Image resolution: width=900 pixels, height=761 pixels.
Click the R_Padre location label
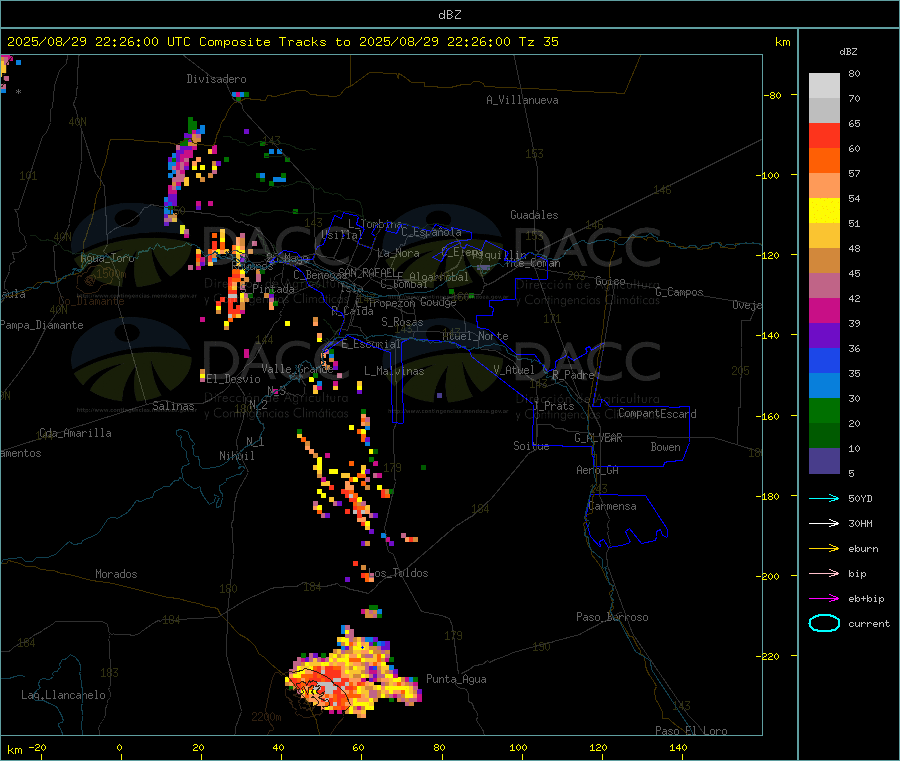573,375
